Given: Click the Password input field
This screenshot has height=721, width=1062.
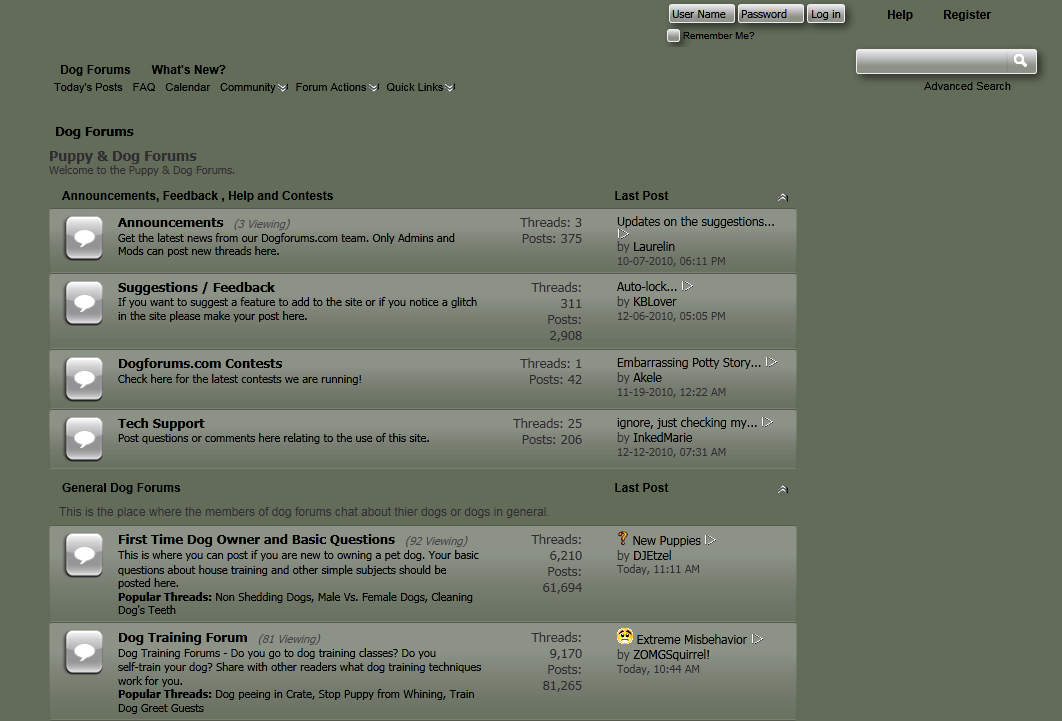Looking at the screenshot, I should coord(771,14).
